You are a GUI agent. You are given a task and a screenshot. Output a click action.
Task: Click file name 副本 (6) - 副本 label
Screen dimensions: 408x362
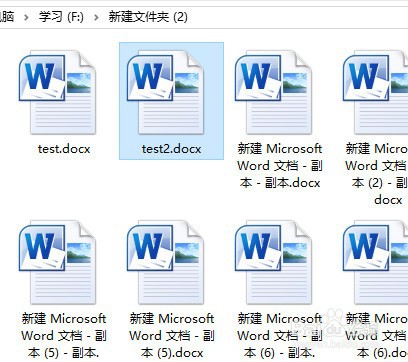(x=280, y=336)
